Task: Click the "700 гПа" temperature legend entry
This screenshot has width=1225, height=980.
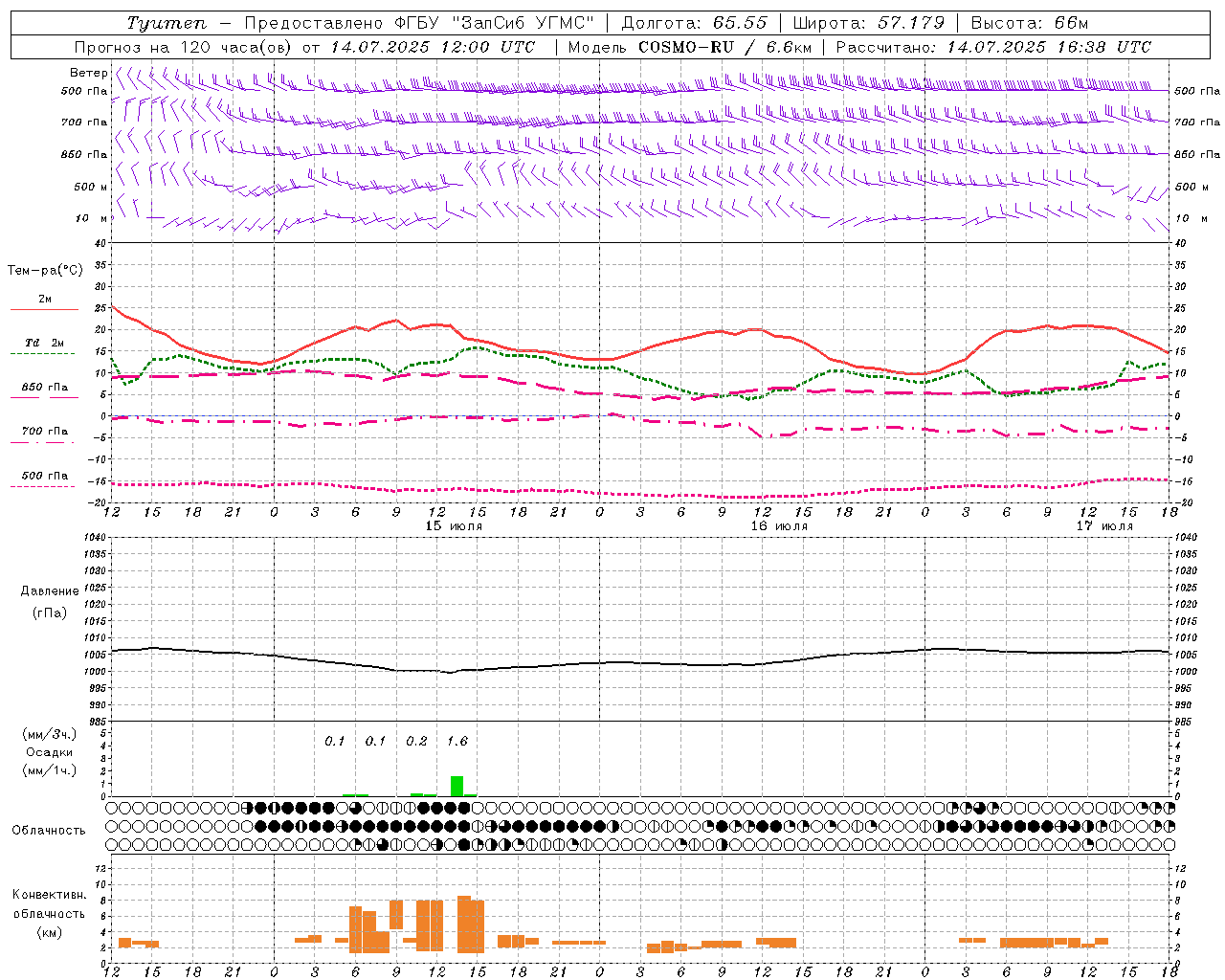Action: pos(45,431)
